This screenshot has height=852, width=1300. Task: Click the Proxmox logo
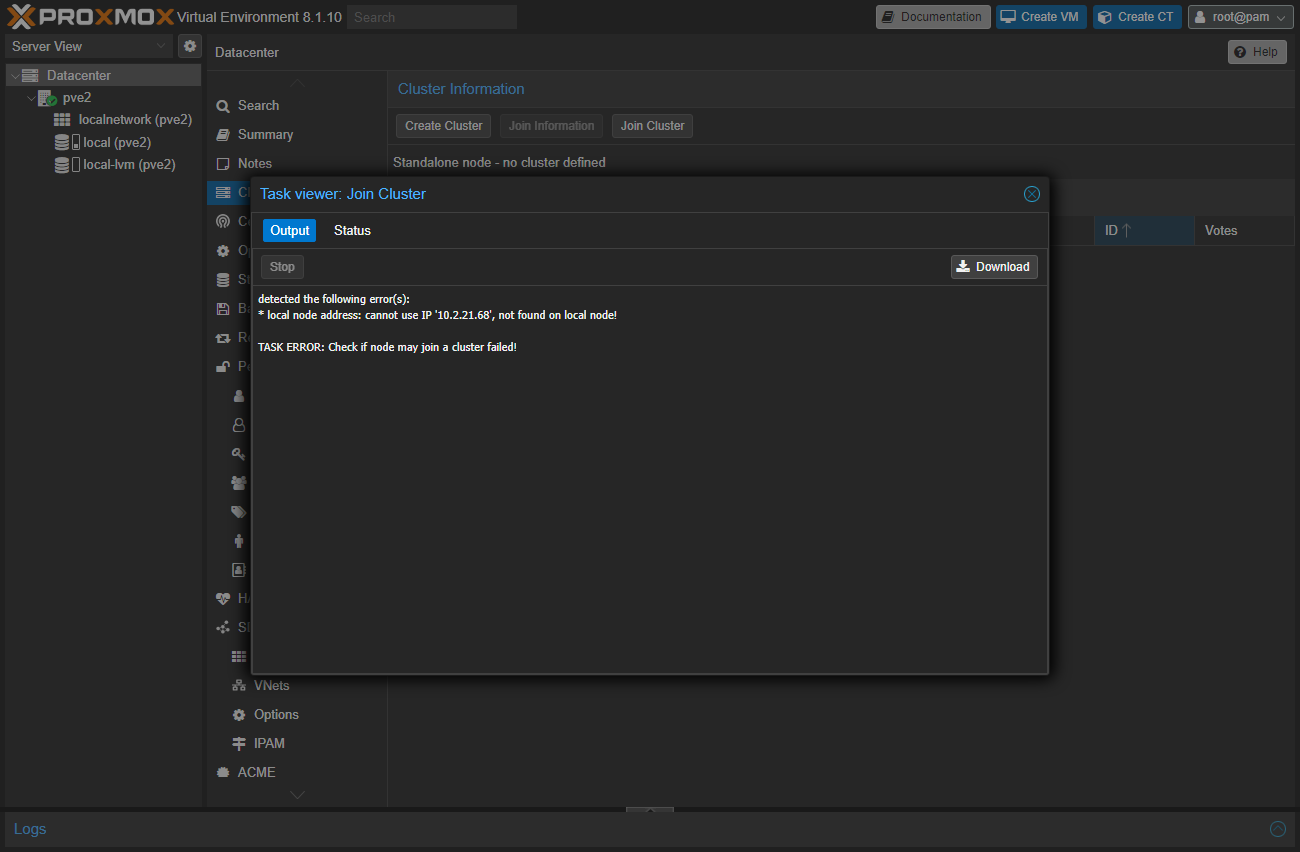91,17
